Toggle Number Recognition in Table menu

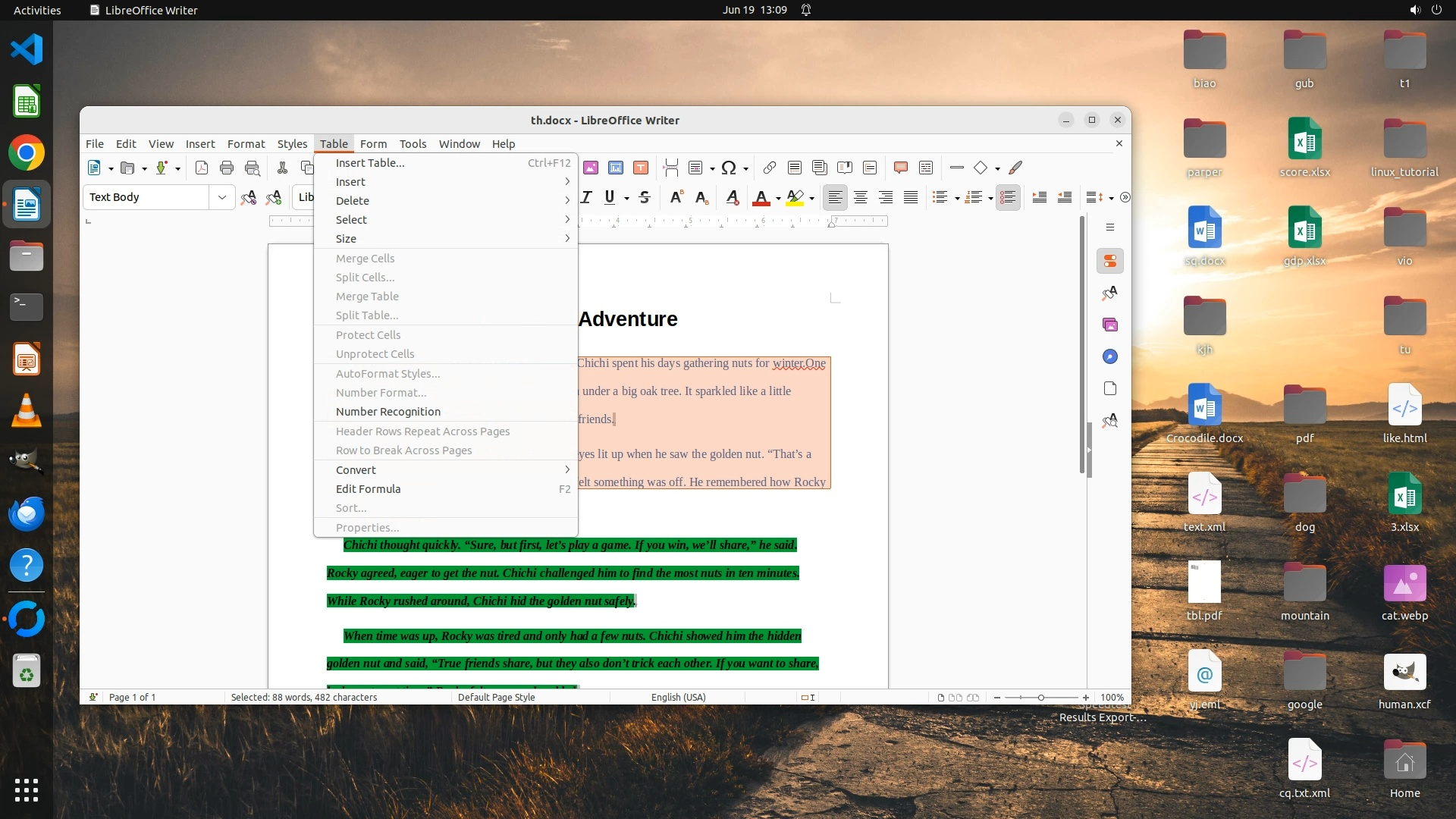388,412
